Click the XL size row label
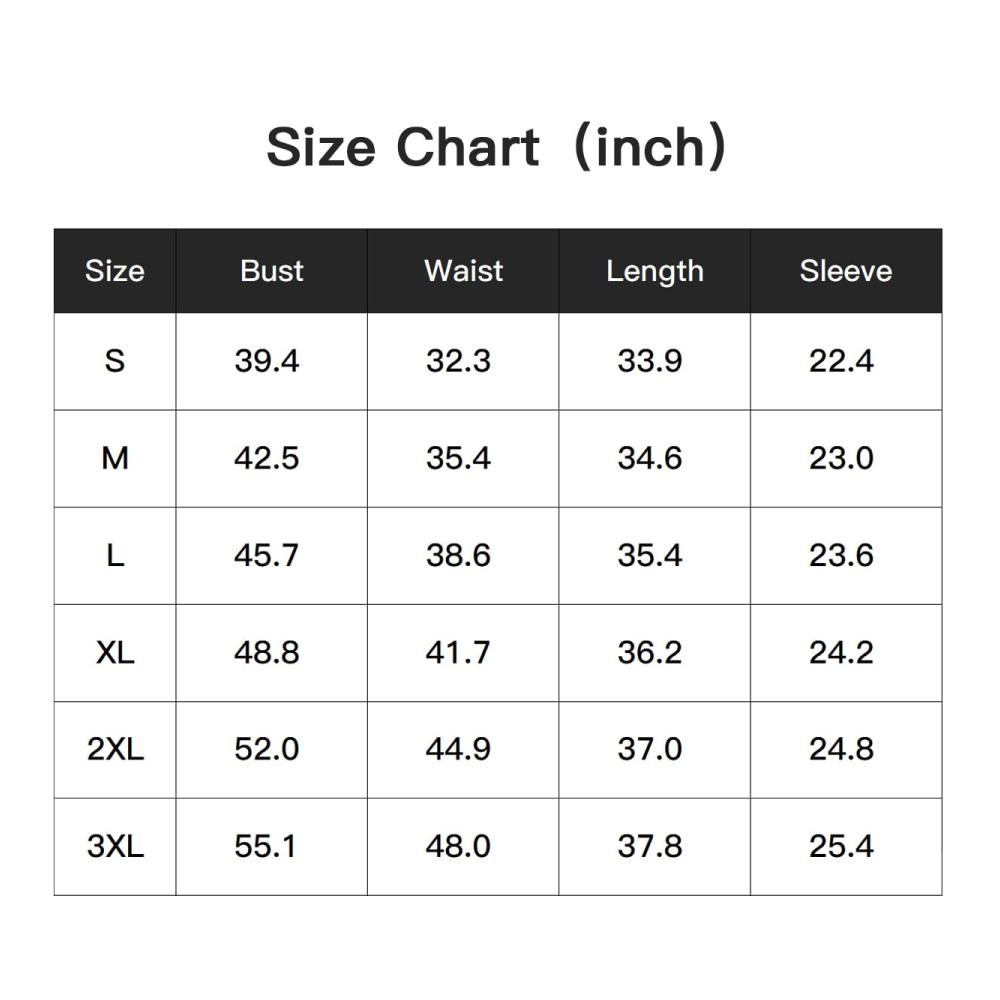This screenshot has width=1000, height=1000. 115,652
